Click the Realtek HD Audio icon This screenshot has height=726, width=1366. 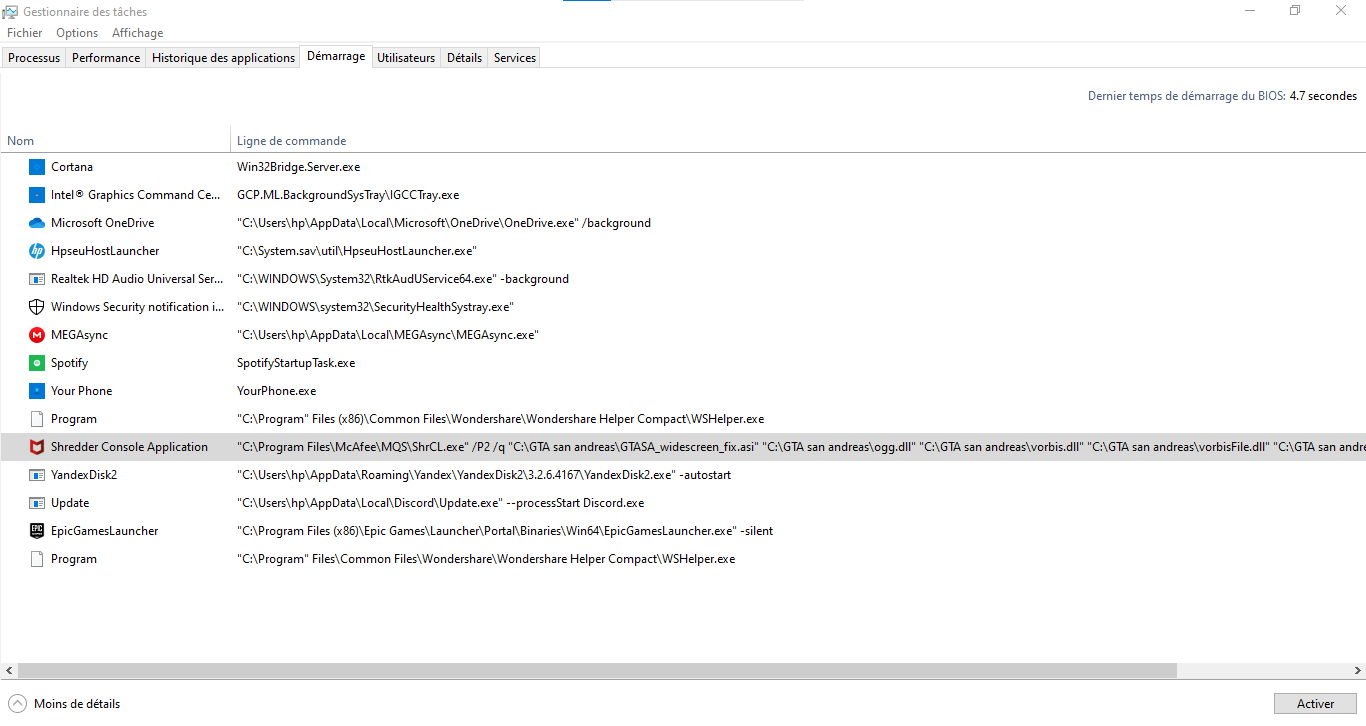click(37, 279)
